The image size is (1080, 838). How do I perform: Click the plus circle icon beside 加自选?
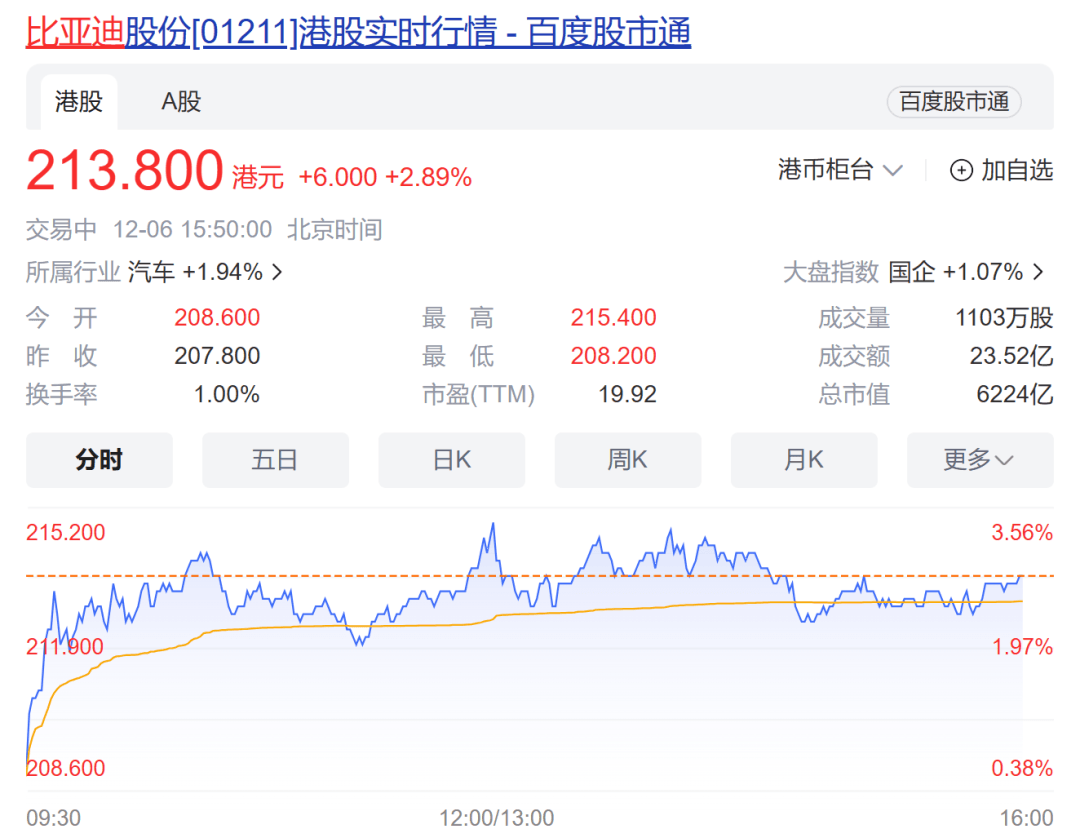click(x=961, y=170)
